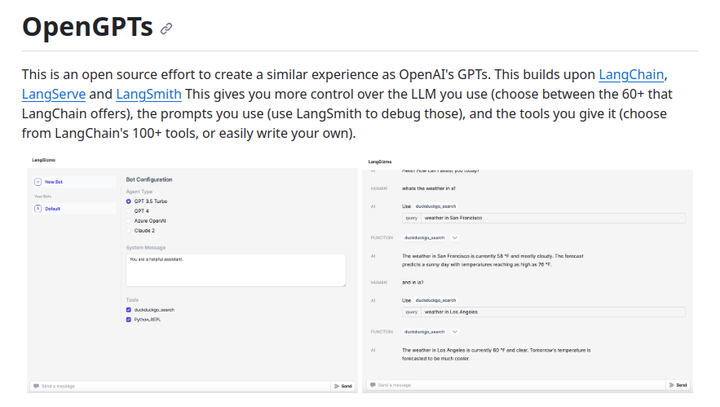
Task: Click the anchor link icon beside OpenGPTs heading
Action: click(166, 29)
